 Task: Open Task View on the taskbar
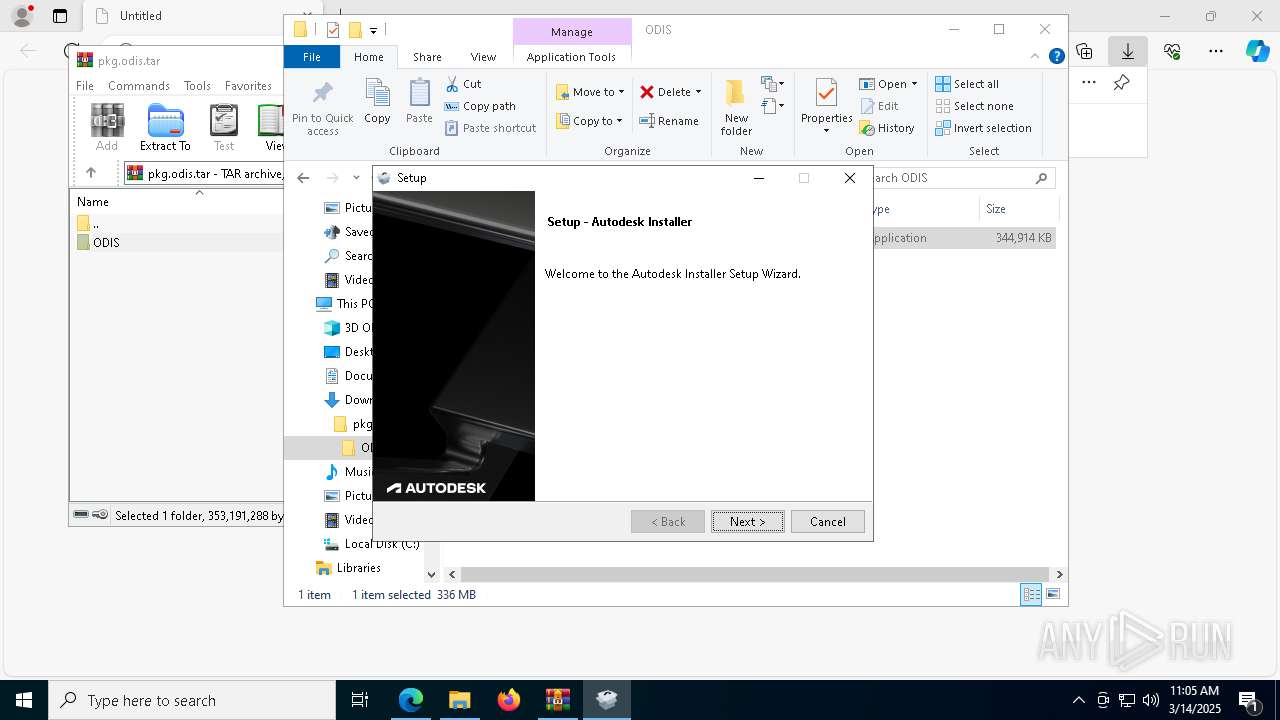pos(360,700)
